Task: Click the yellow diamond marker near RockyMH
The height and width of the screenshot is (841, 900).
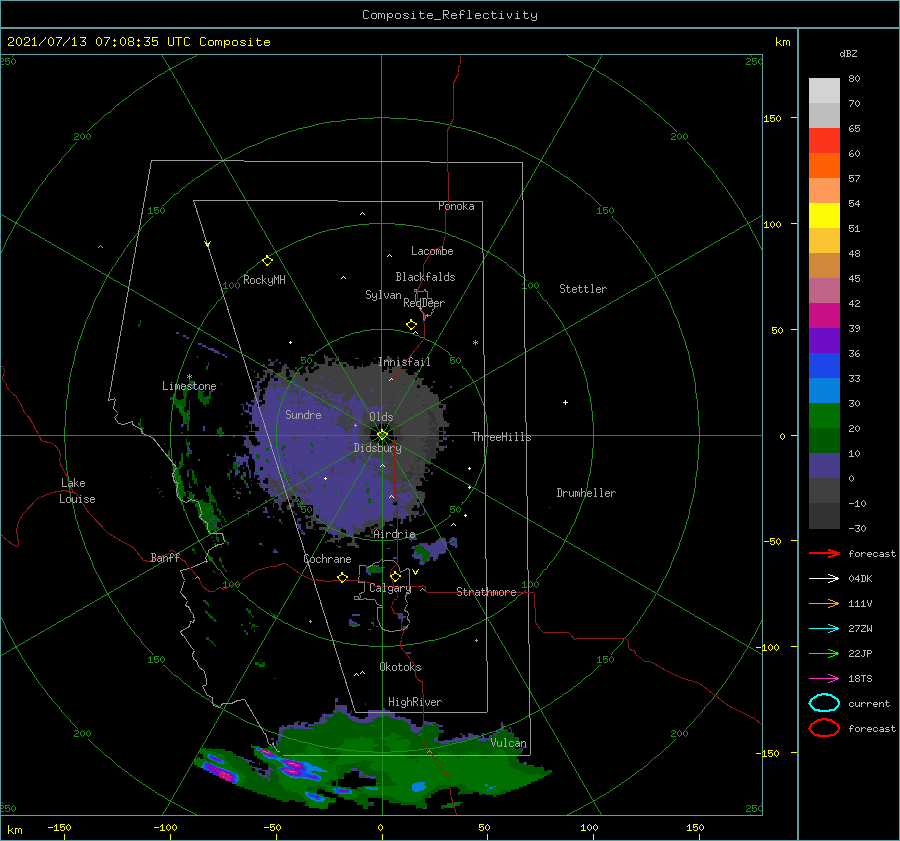Action: [267, 261]
